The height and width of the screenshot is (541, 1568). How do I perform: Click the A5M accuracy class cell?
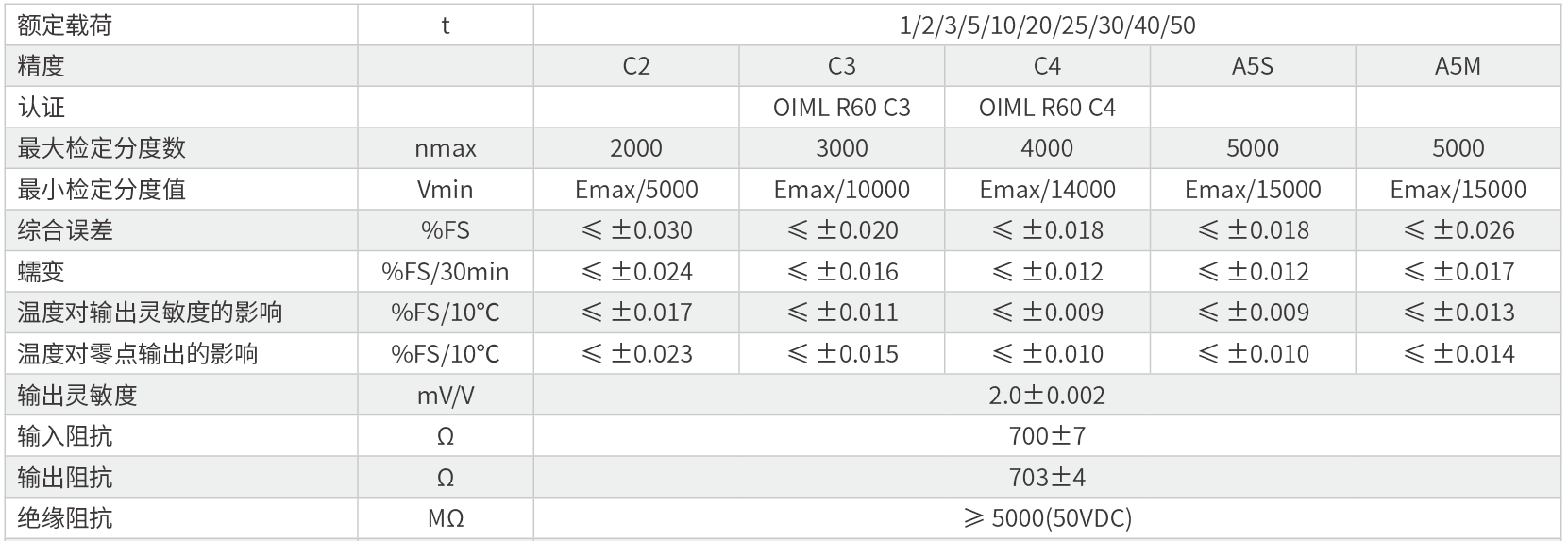[1458, 66]
